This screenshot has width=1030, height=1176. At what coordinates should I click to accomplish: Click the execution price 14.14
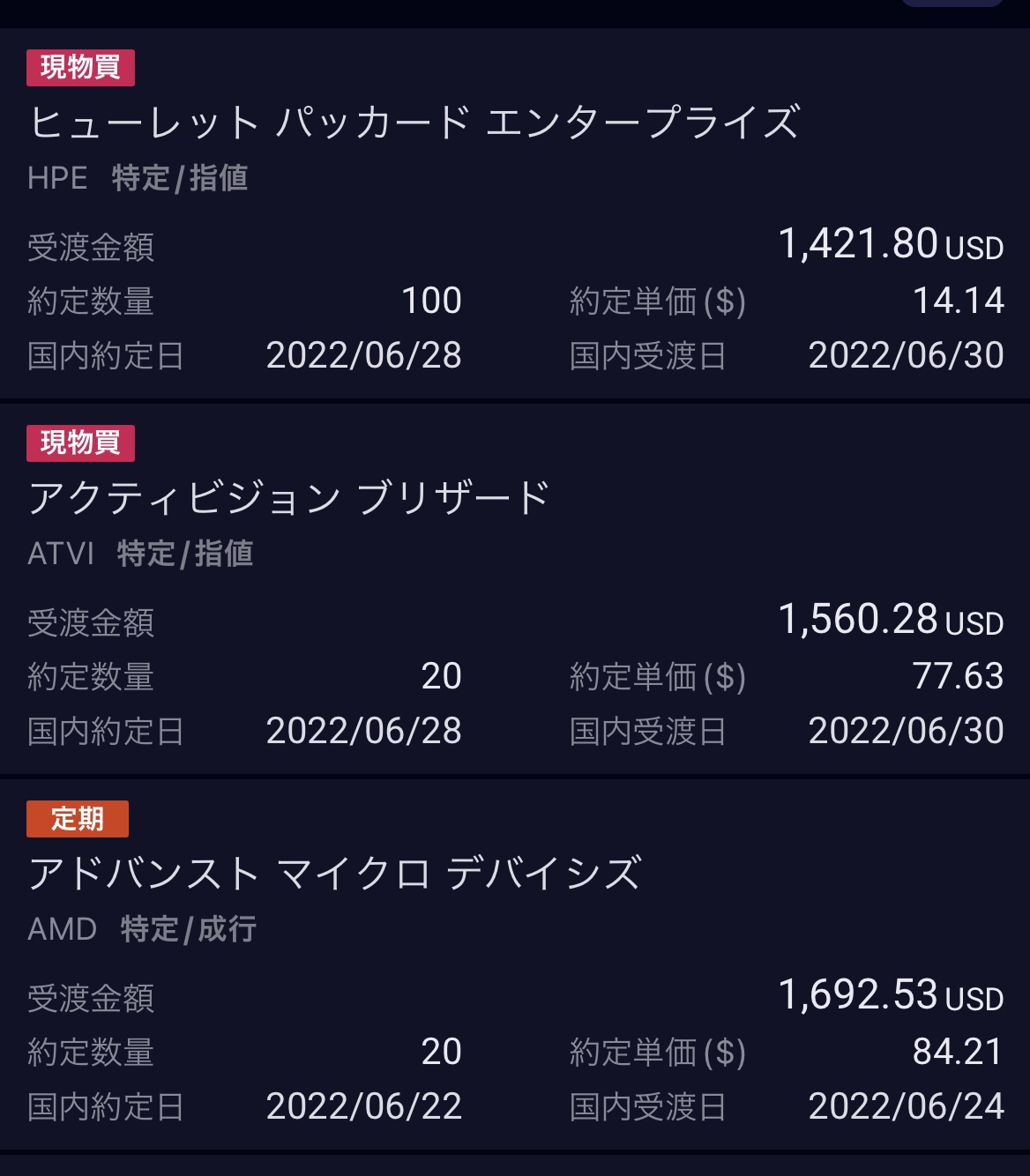(x=958, y=301)
